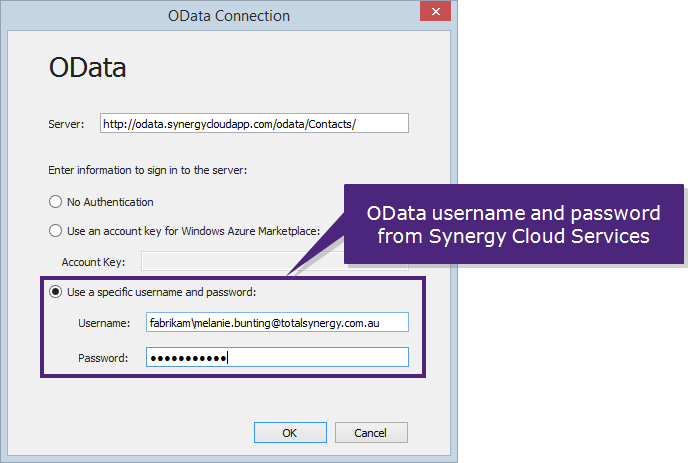Image resolution: width=698 pixels, height=463 pixels.
Task: Confirm the connection with OK
Action: pos(290,433)
